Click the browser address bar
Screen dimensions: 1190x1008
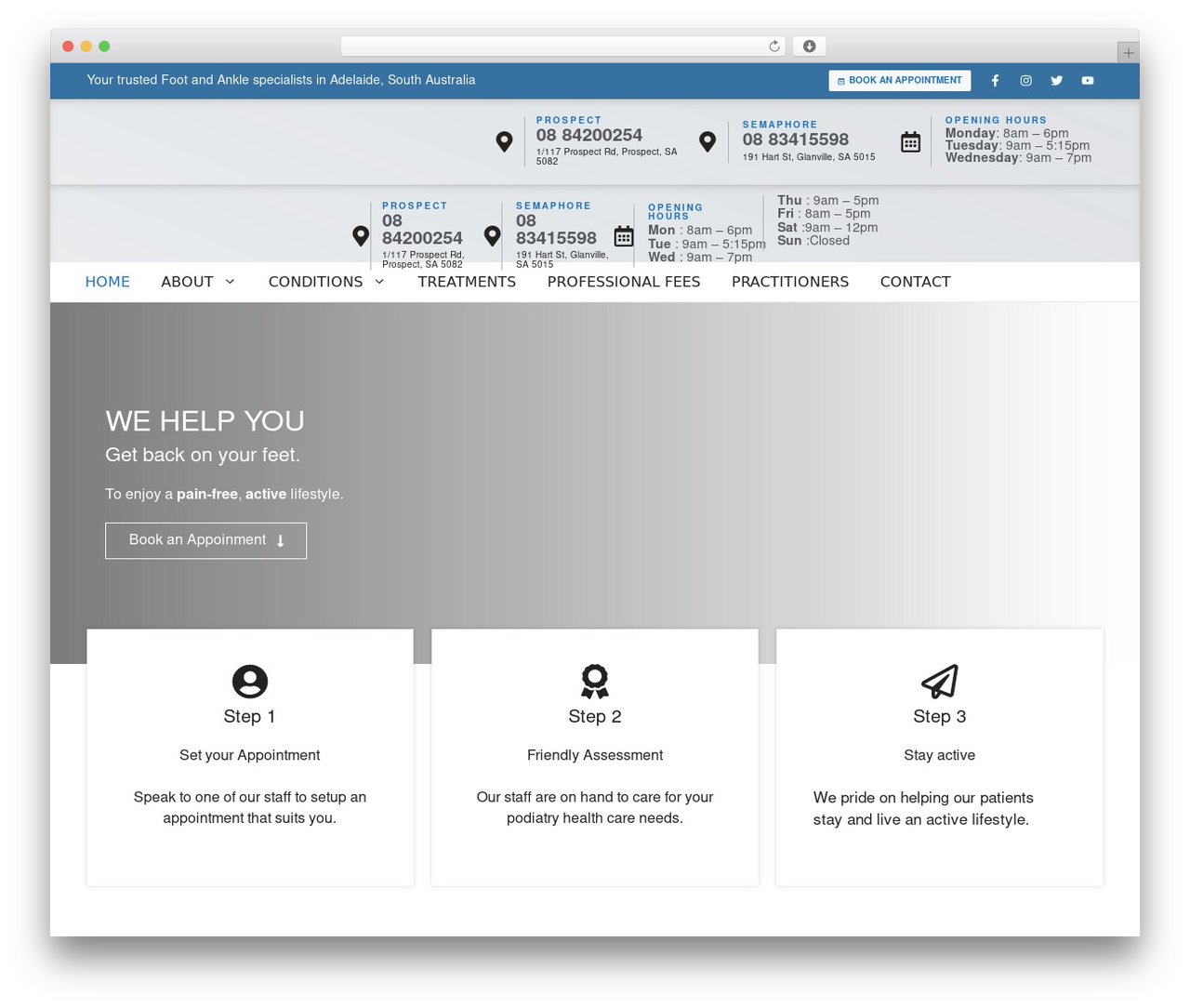click(562, 46)
